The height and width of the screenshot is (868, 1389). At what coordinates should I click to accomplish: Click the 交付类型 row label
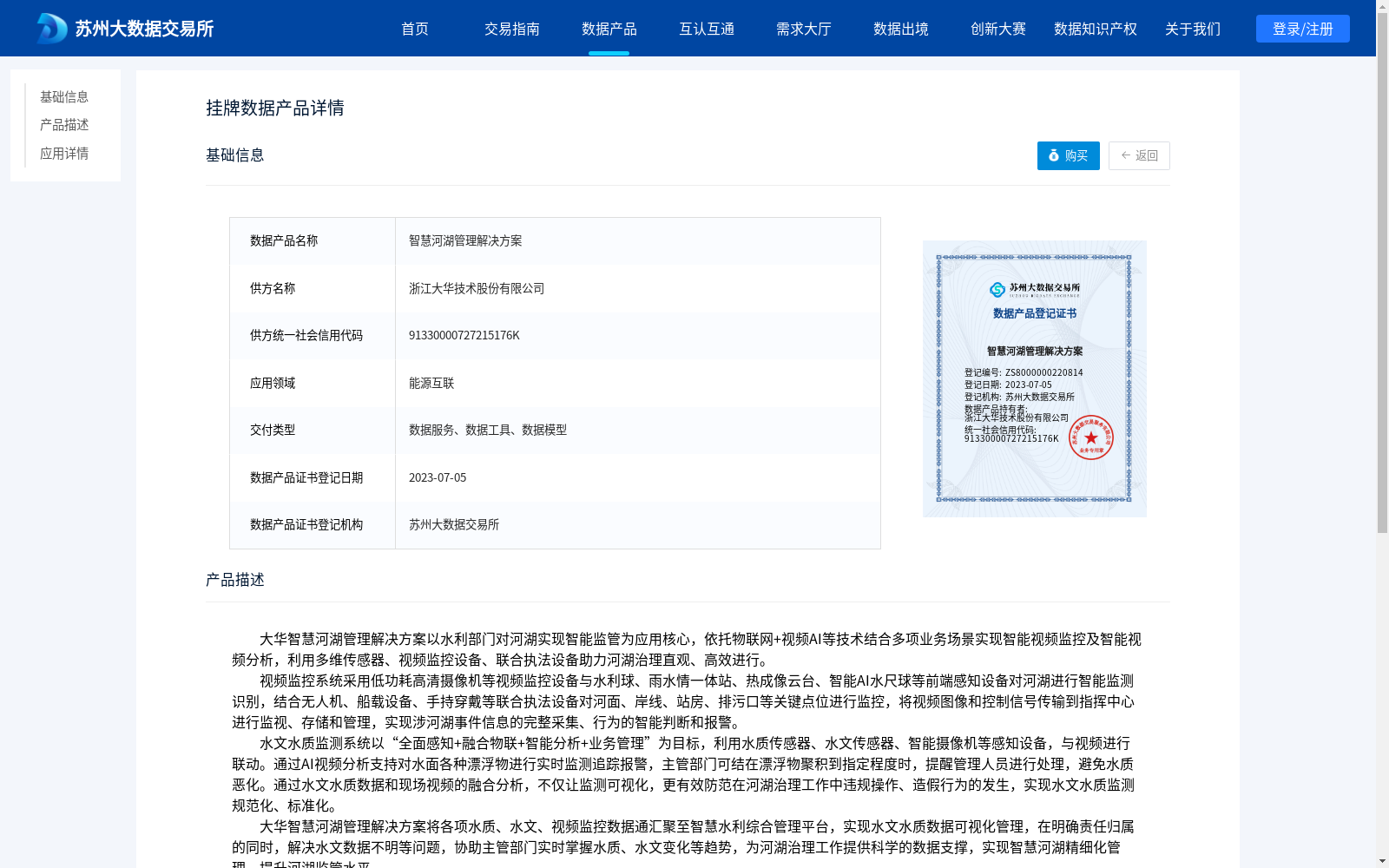pyautogui.click(x=273, y=431)
